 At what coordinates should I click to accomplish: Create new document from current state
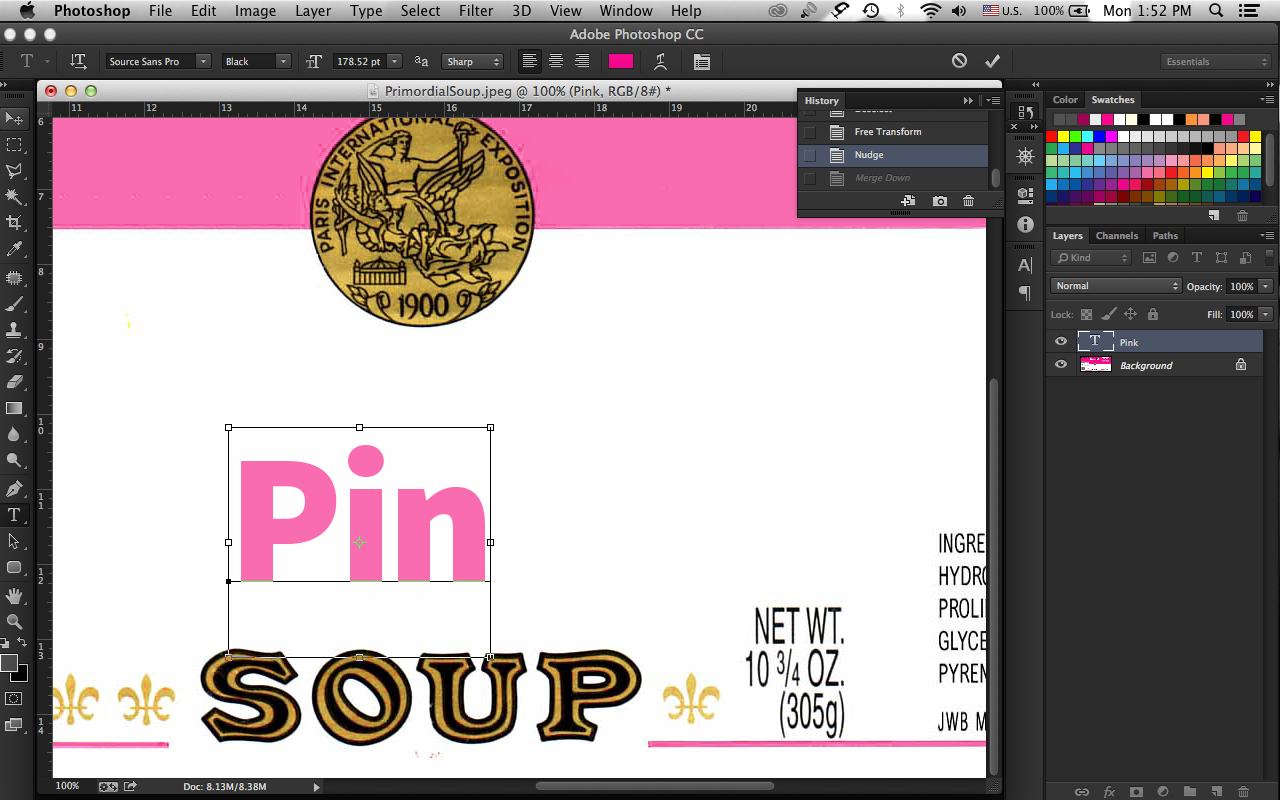(x=908, y=201)
